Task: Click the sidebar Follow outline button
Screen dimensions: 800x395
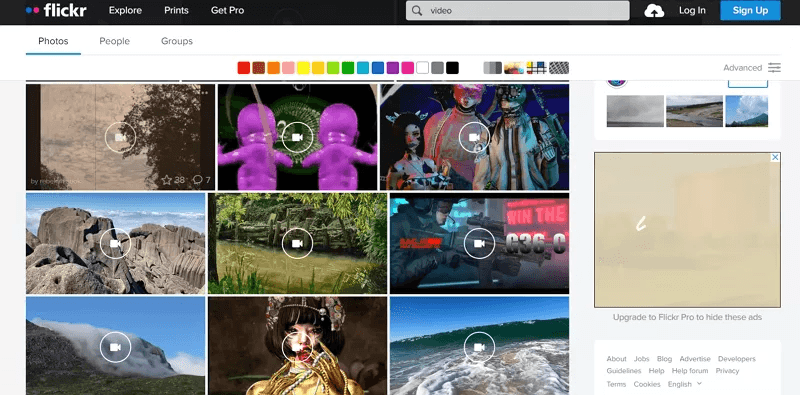Action: [x=747, y=84]
